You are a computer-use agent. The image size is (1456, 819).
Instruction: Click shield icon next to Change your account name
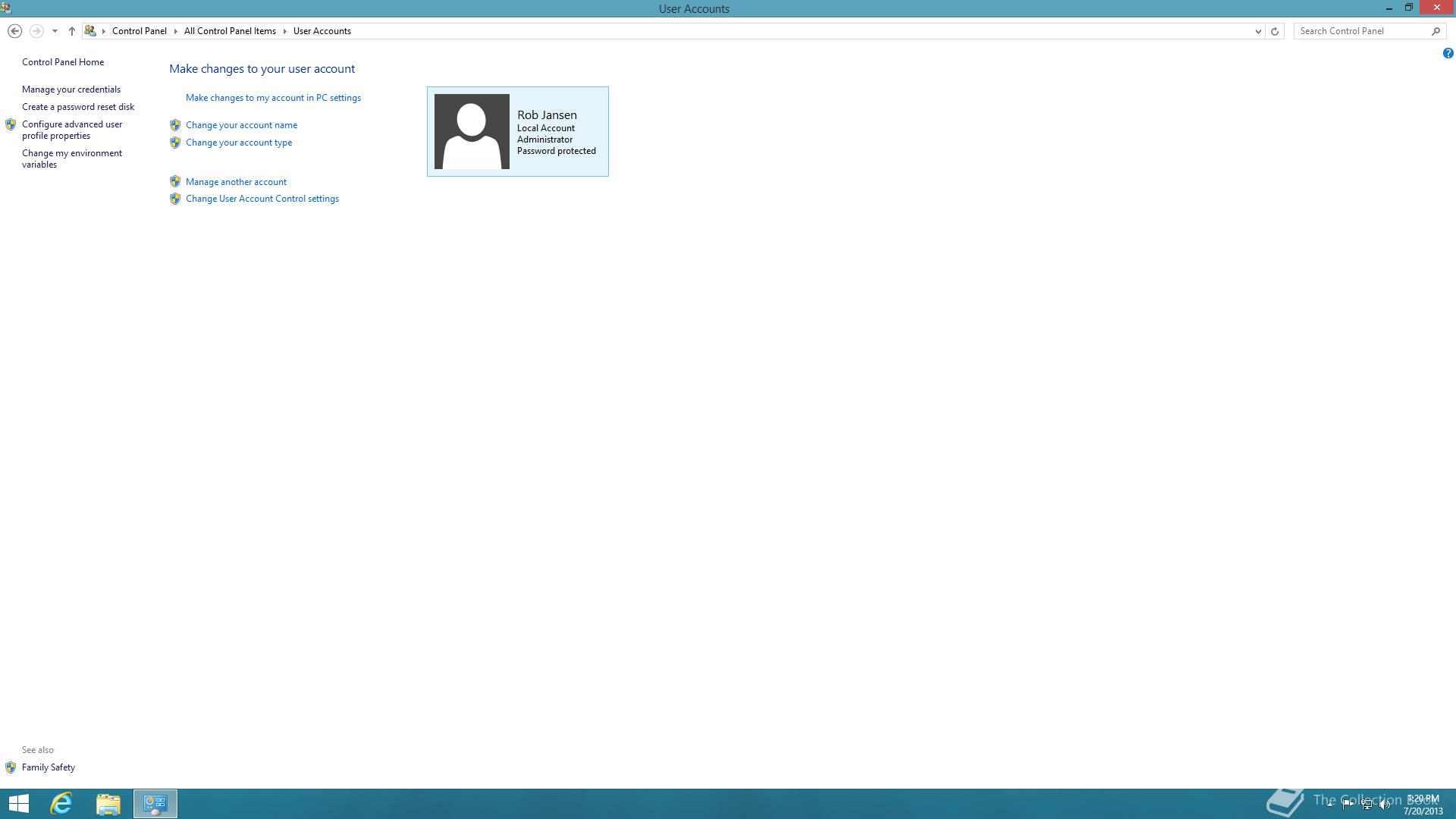(175, 125)
